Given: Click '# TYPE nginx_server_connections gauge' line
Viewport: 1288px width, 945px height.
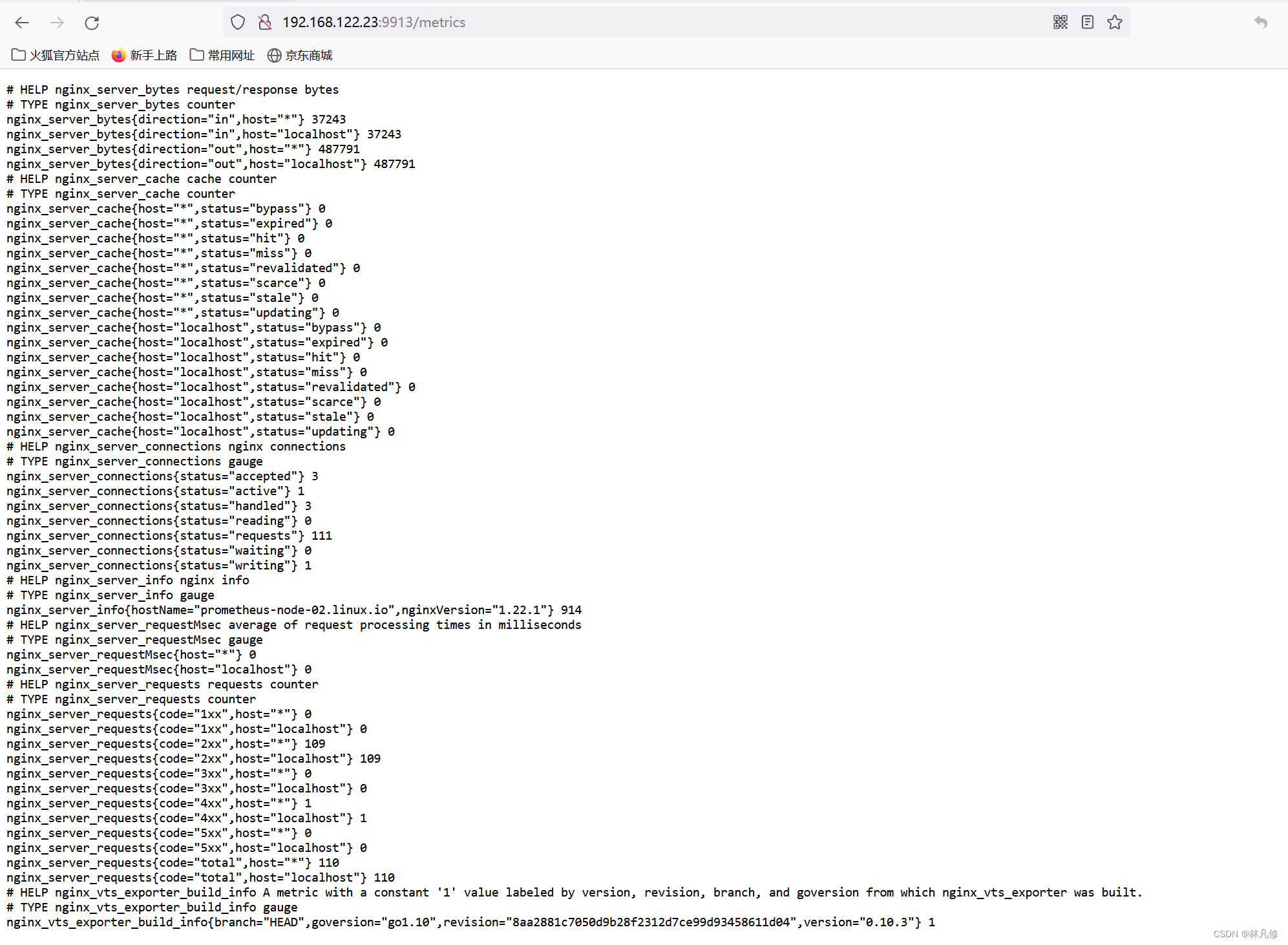Looking at the screenshot, I should (134, 462).
